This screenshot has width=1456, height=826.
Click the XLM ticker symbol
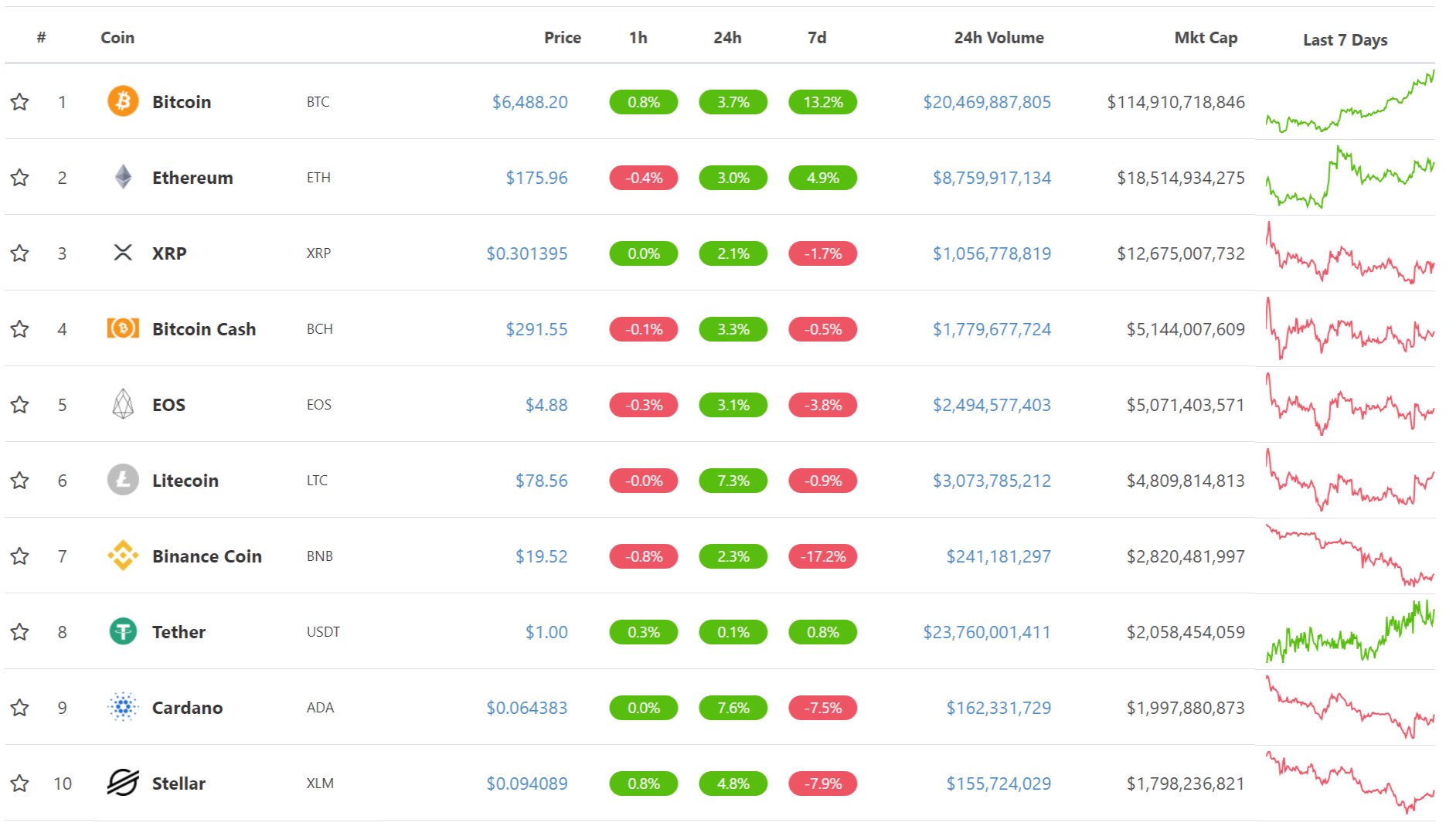(320, 784)
